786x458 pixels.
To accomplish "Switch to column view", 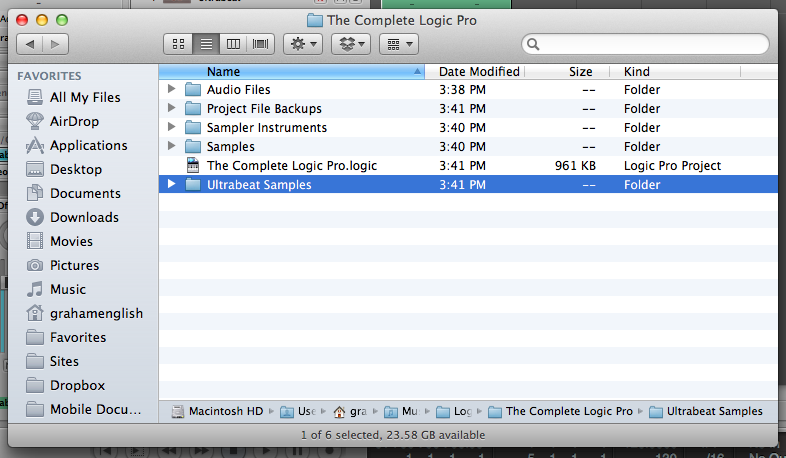I will [234, 44].
